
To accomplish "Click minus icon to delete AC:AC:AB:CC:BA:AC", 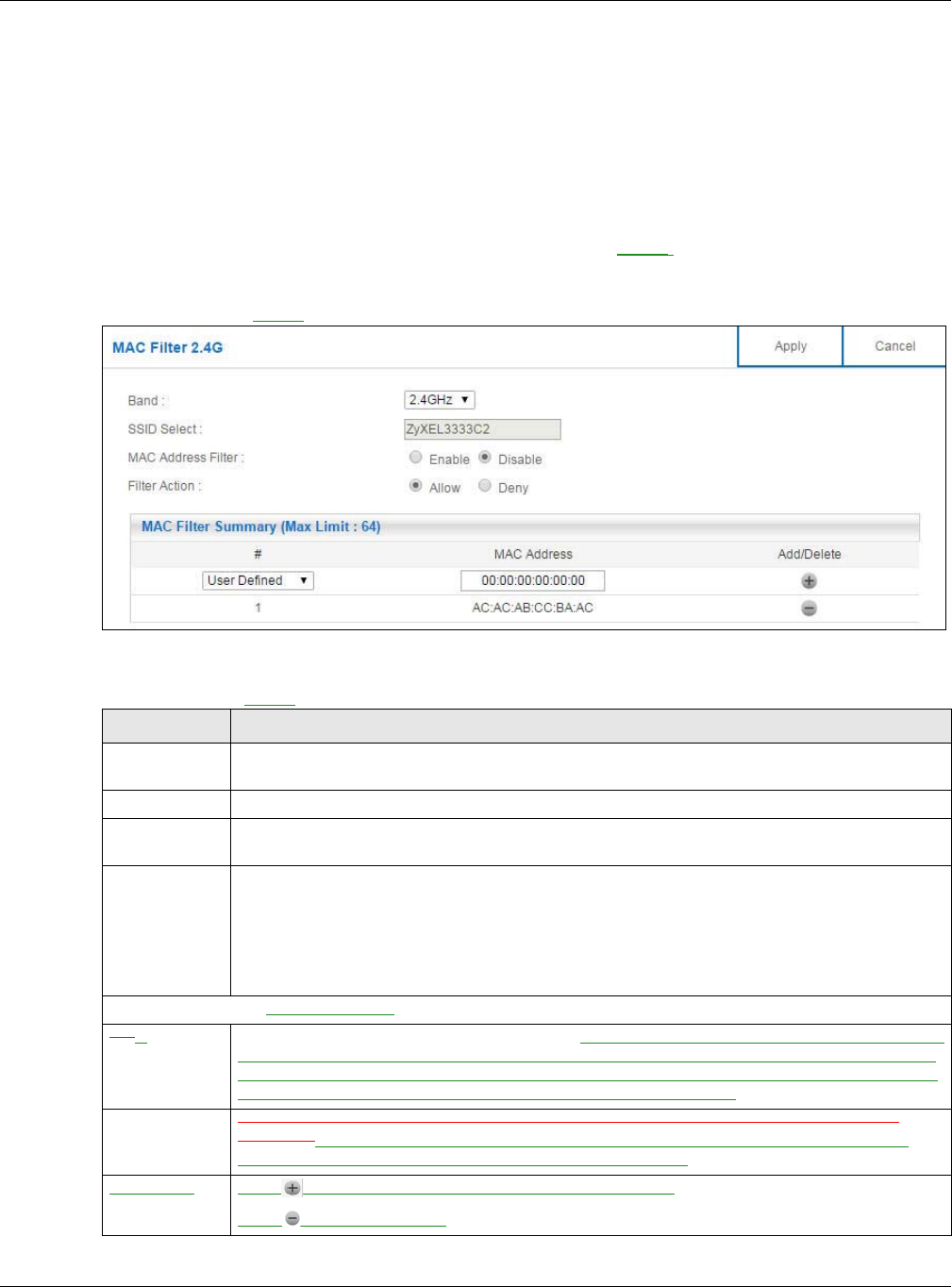I will tap(810, 609).
